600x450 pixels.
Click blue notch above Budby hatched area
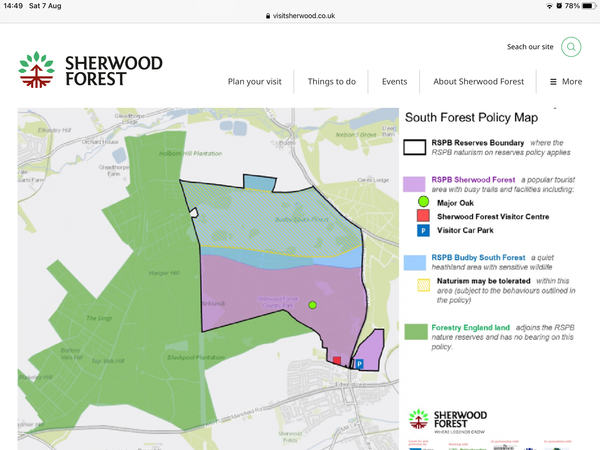coord(259,183)
